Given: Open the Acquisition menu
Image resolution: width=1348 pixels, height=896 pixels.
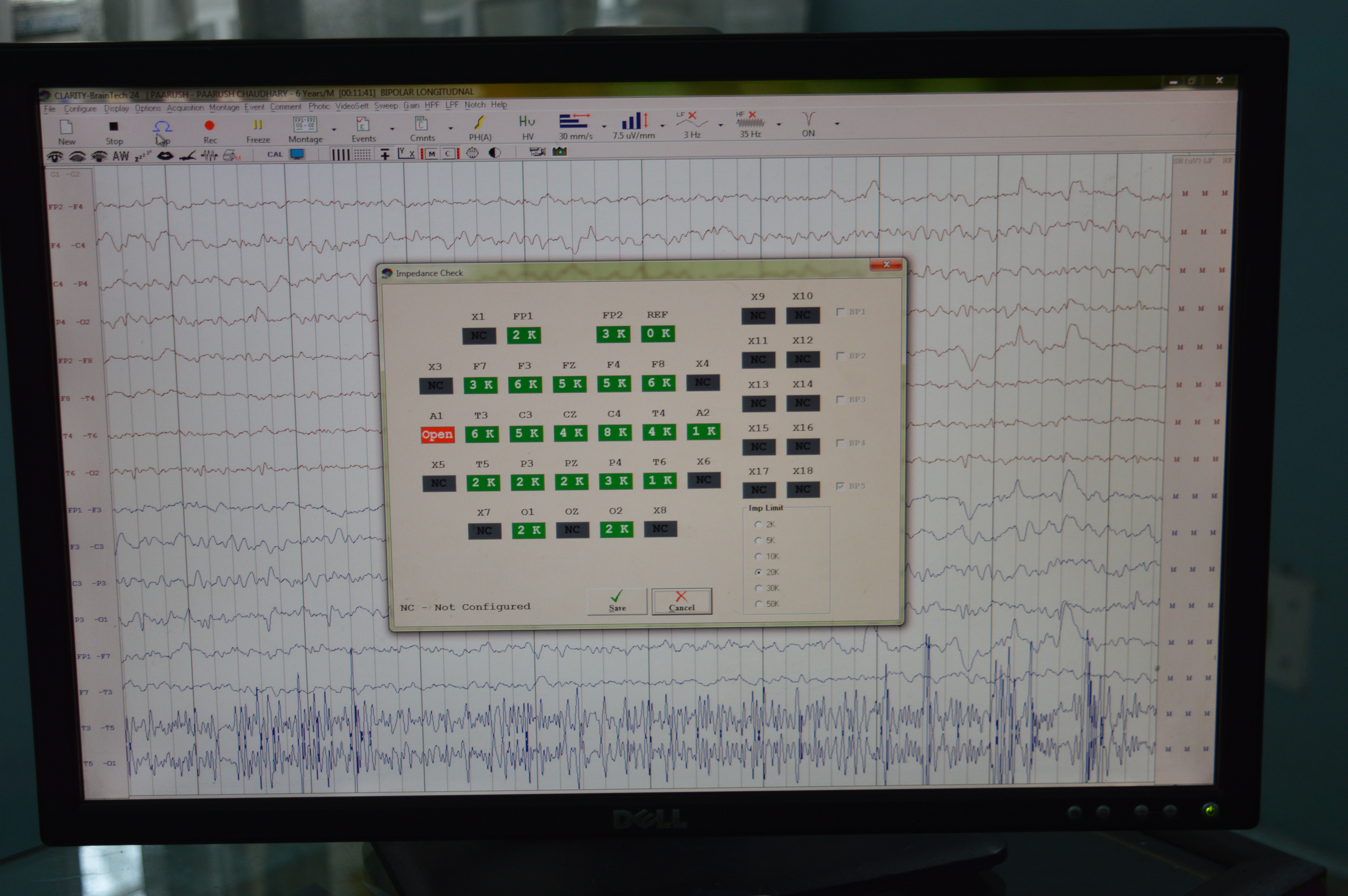Looking at the screenshot, I should coord(185,108).
